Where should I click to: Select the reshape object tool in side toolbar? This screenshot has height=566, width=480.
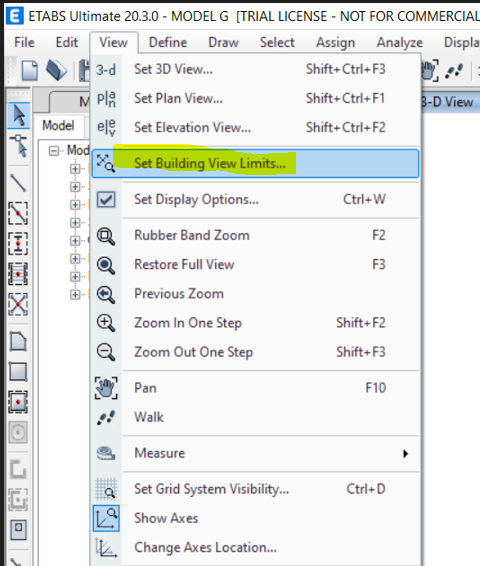[18, 145]
